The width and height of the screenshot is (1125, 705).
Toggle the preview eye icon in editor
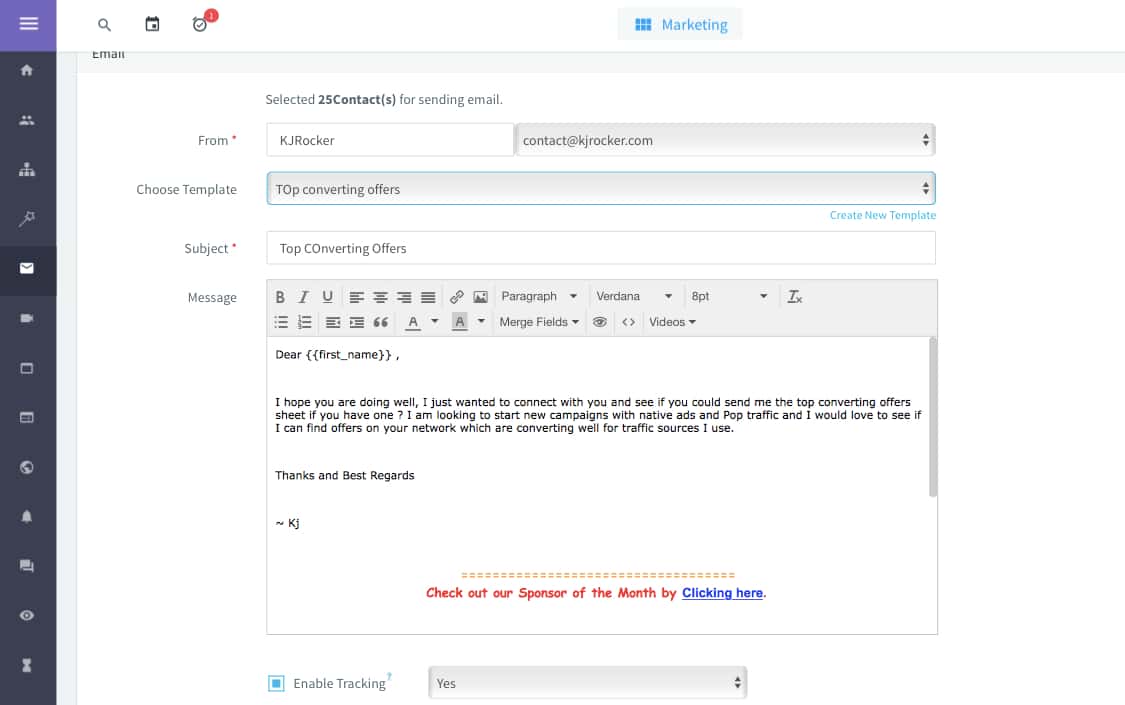600,322
